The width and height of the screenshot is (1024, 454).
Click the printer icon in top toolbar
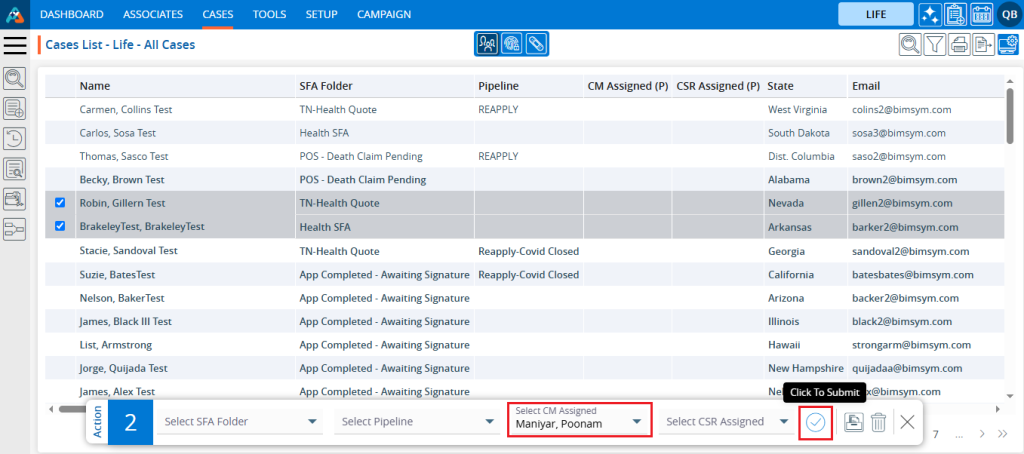click(959, 44)
